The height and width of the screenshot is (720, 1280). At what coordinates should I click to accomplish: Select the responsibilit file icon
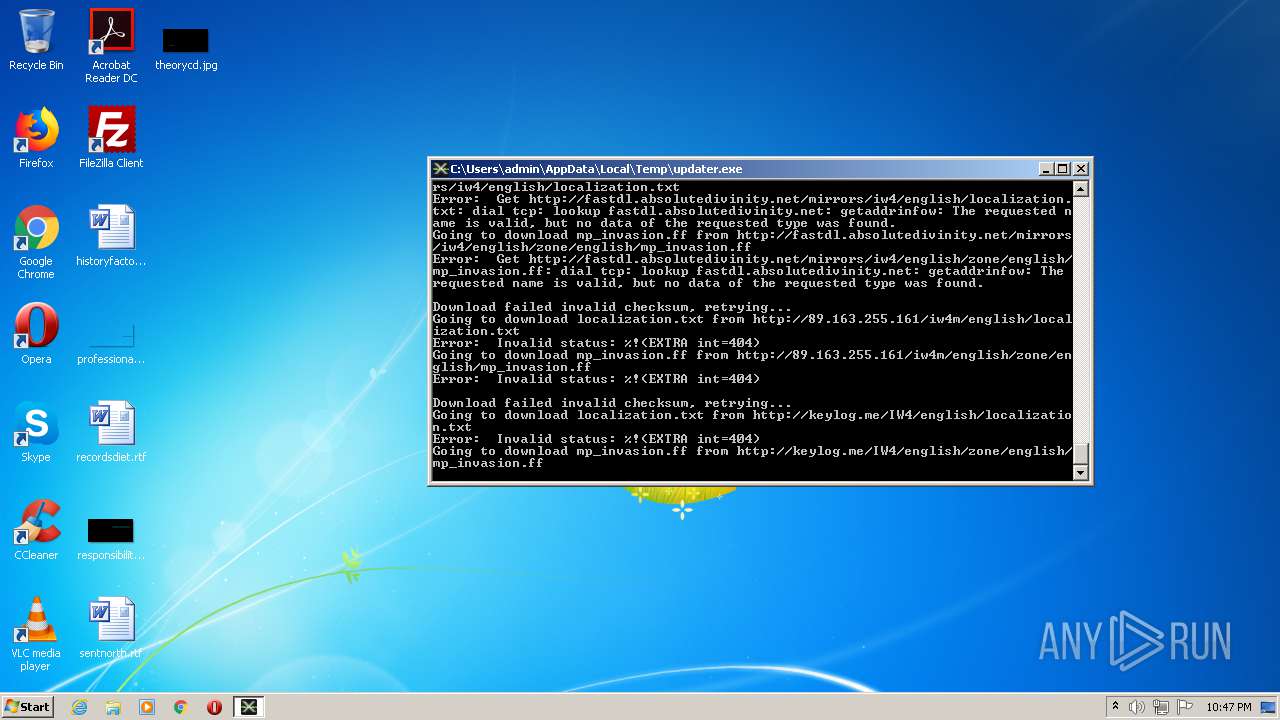pyautogui.click(x=111, y=538)
